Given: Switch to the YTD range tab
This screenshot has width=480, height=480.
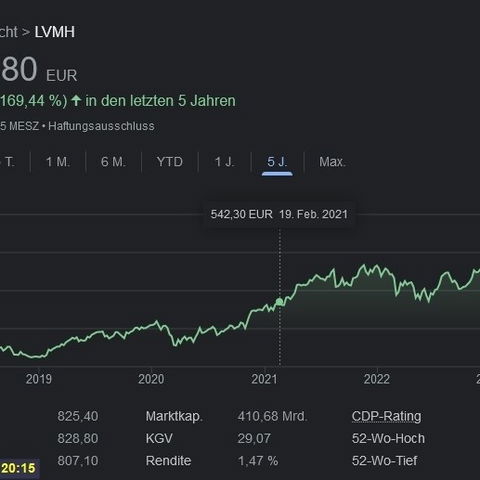Looking at the screenshot, I should (170, 162).
